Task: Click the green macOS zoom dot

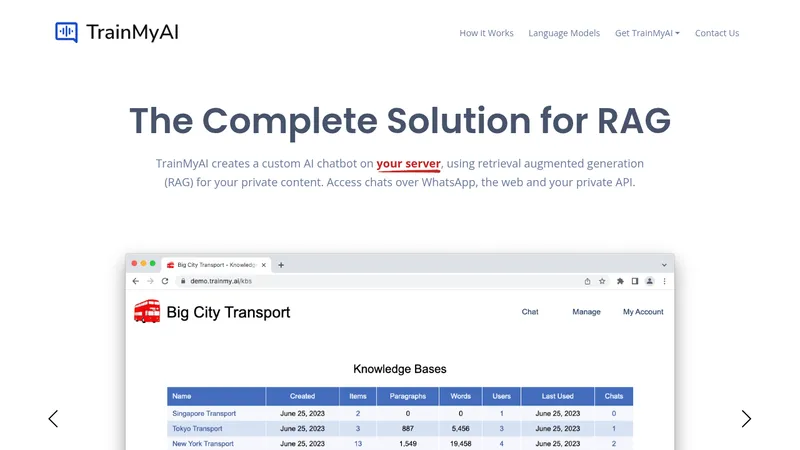Action: click(x=153, y=264)
